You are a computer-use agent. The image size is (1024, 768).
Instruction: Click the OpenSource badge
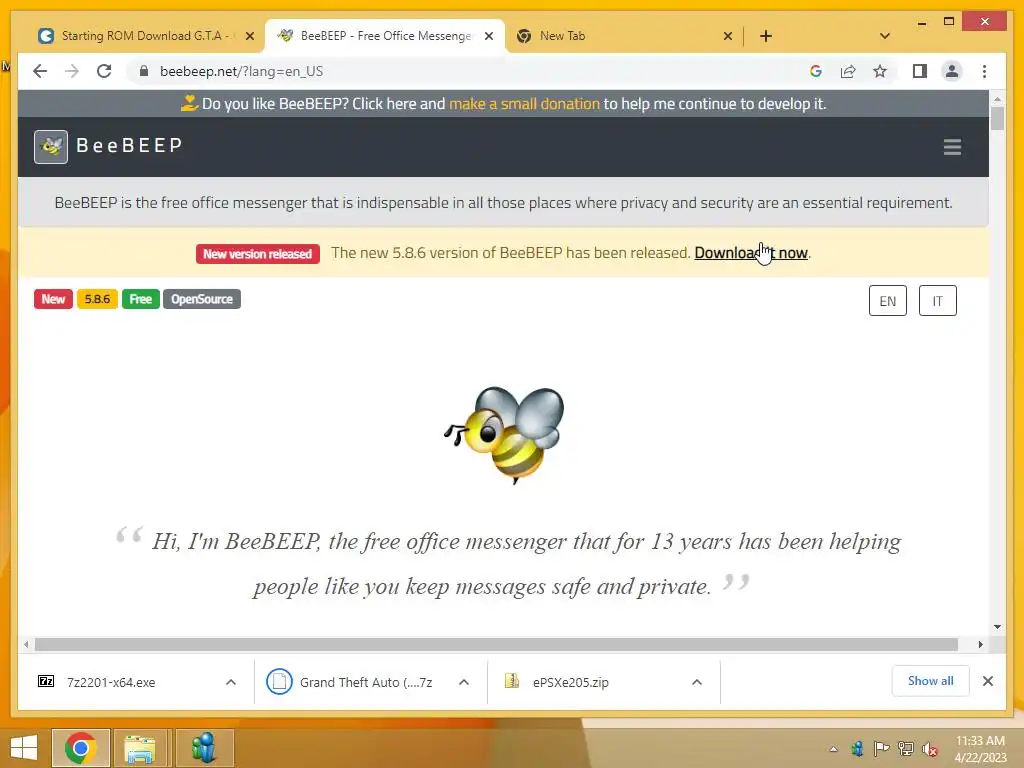tap(202, 299)
